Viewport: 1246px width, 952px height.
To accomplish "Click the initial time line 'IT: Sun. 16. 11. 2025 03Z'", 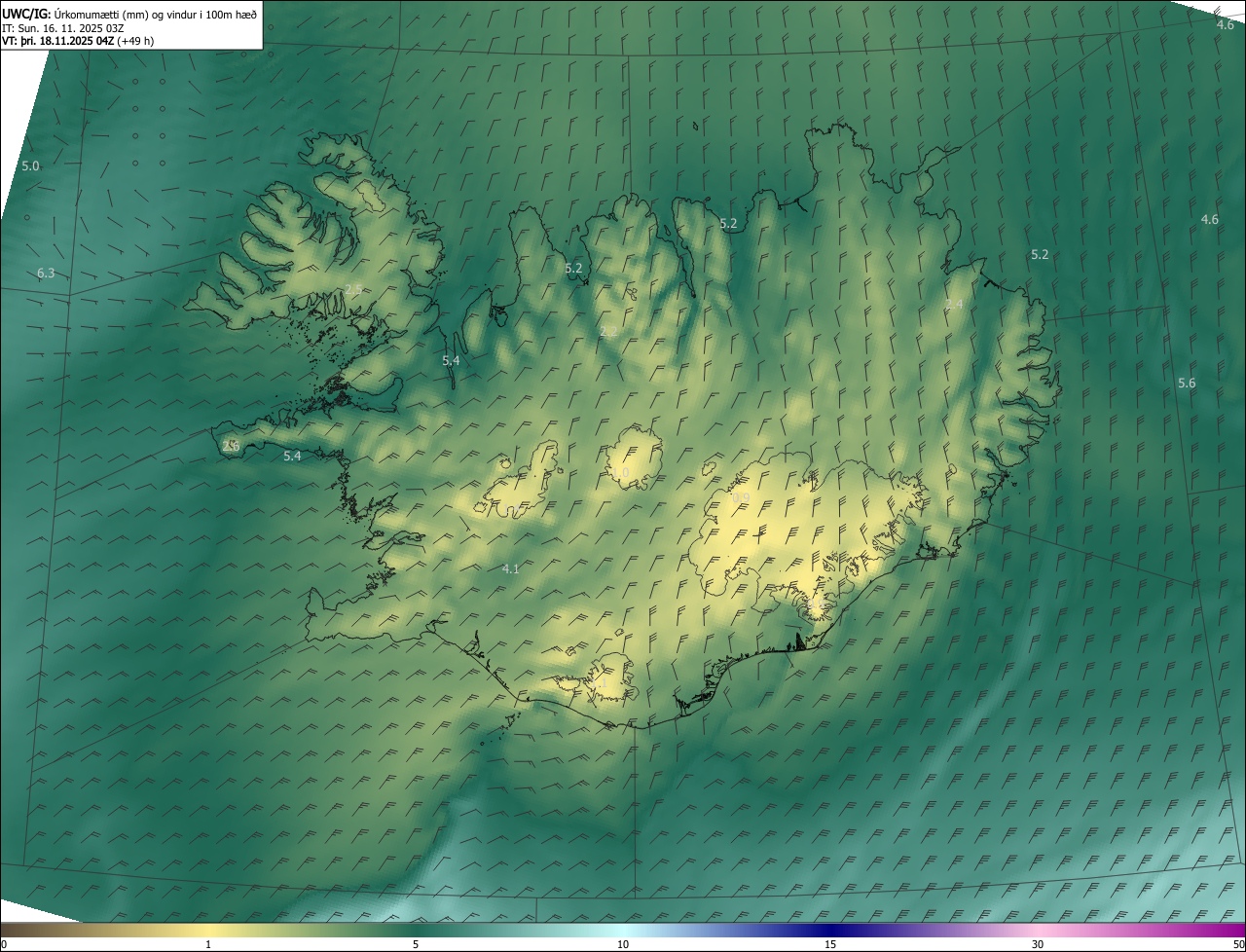I will tap(62, 28).
